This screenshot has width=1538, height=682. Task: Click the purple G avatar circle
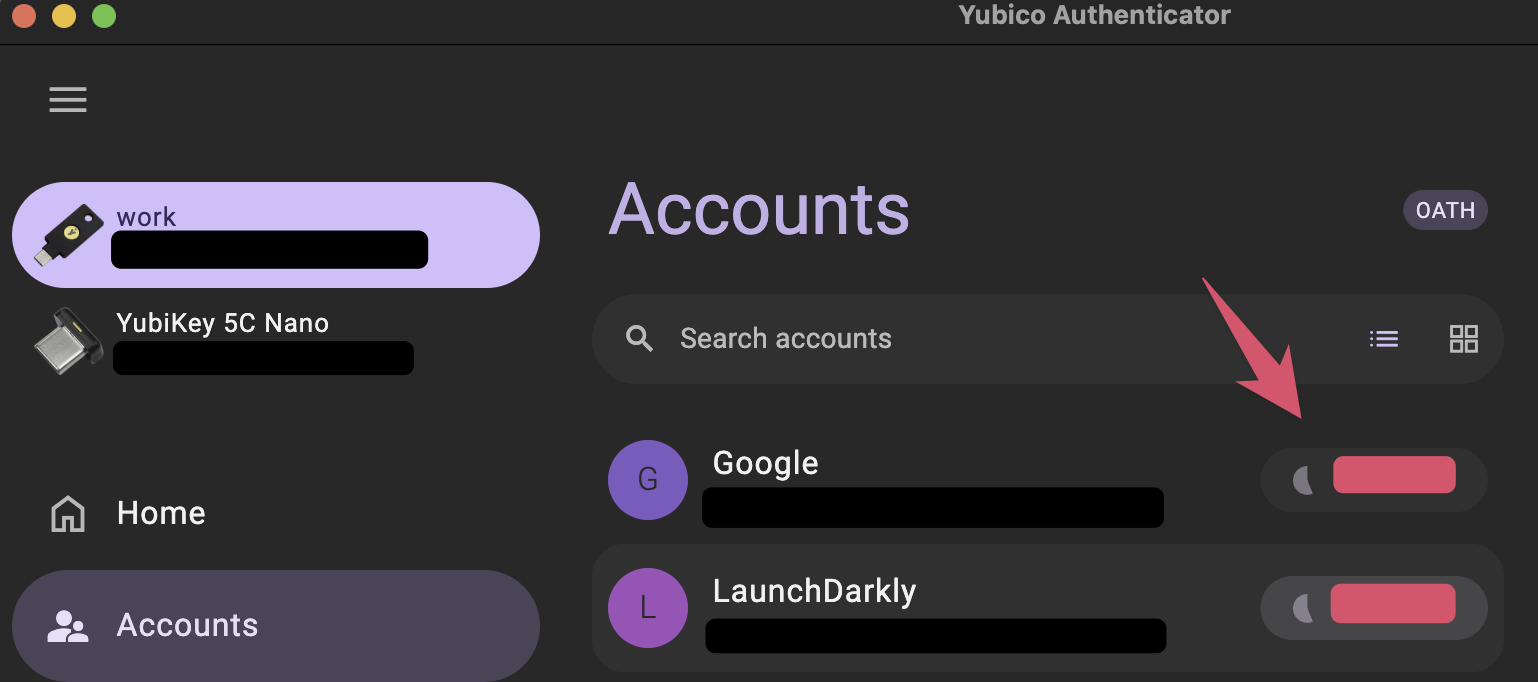point(648,480)
